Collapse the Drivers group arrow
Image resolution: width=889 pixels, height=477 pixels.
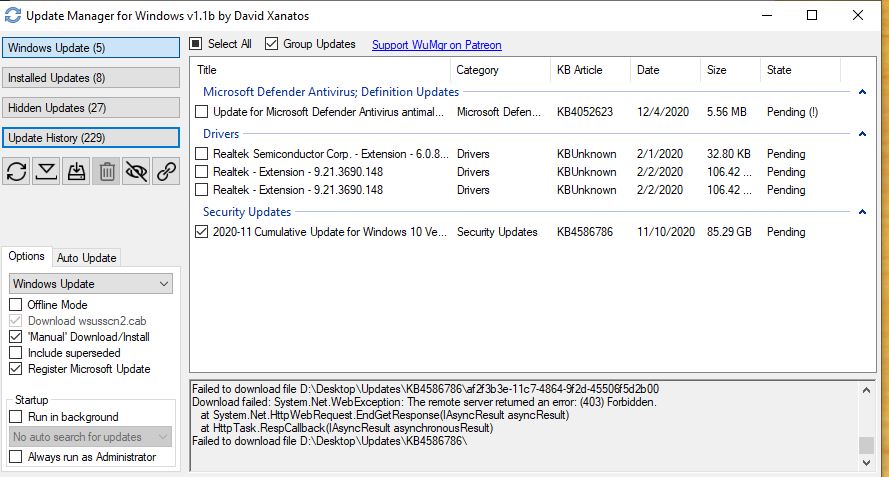point(861,134)
